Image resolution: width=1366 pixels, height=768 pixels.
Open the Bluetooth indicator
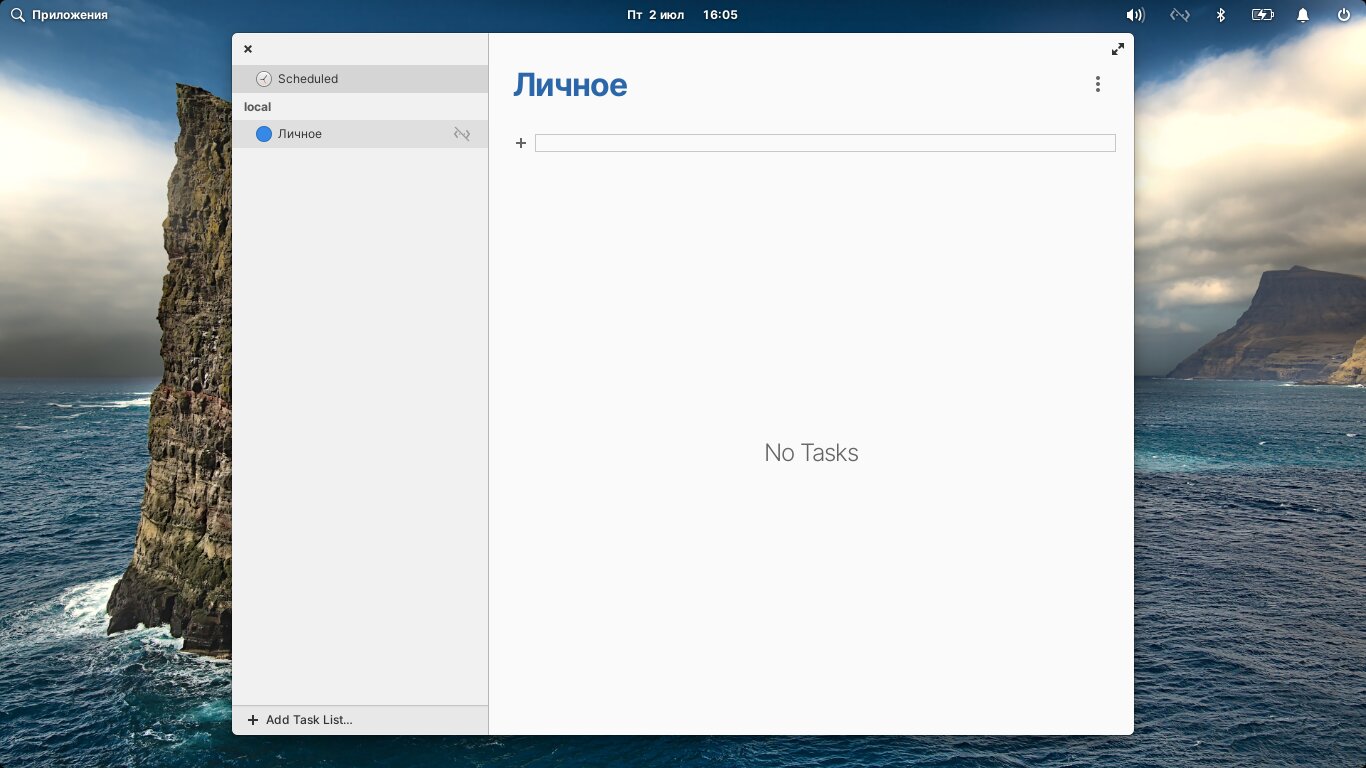coord(1220,15)
